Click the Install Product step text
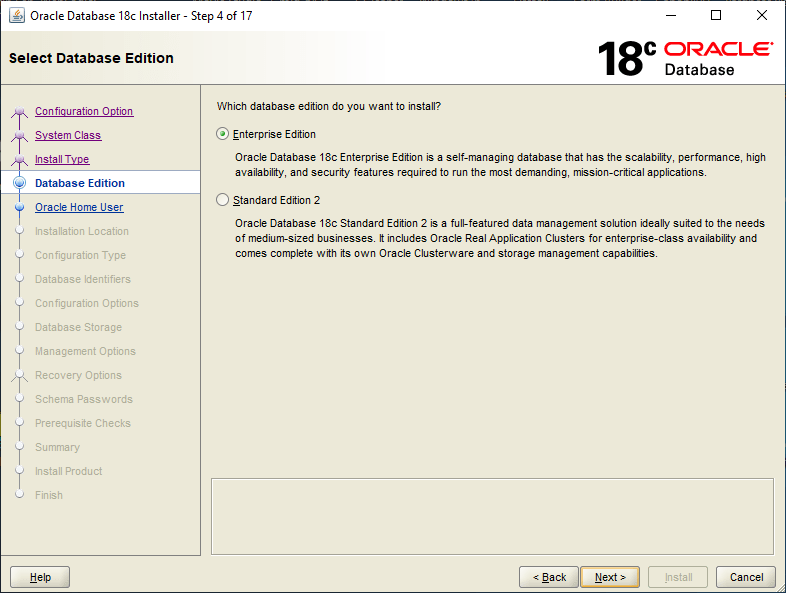The height and width of the screenshot is (593, 786). [69, 471]
